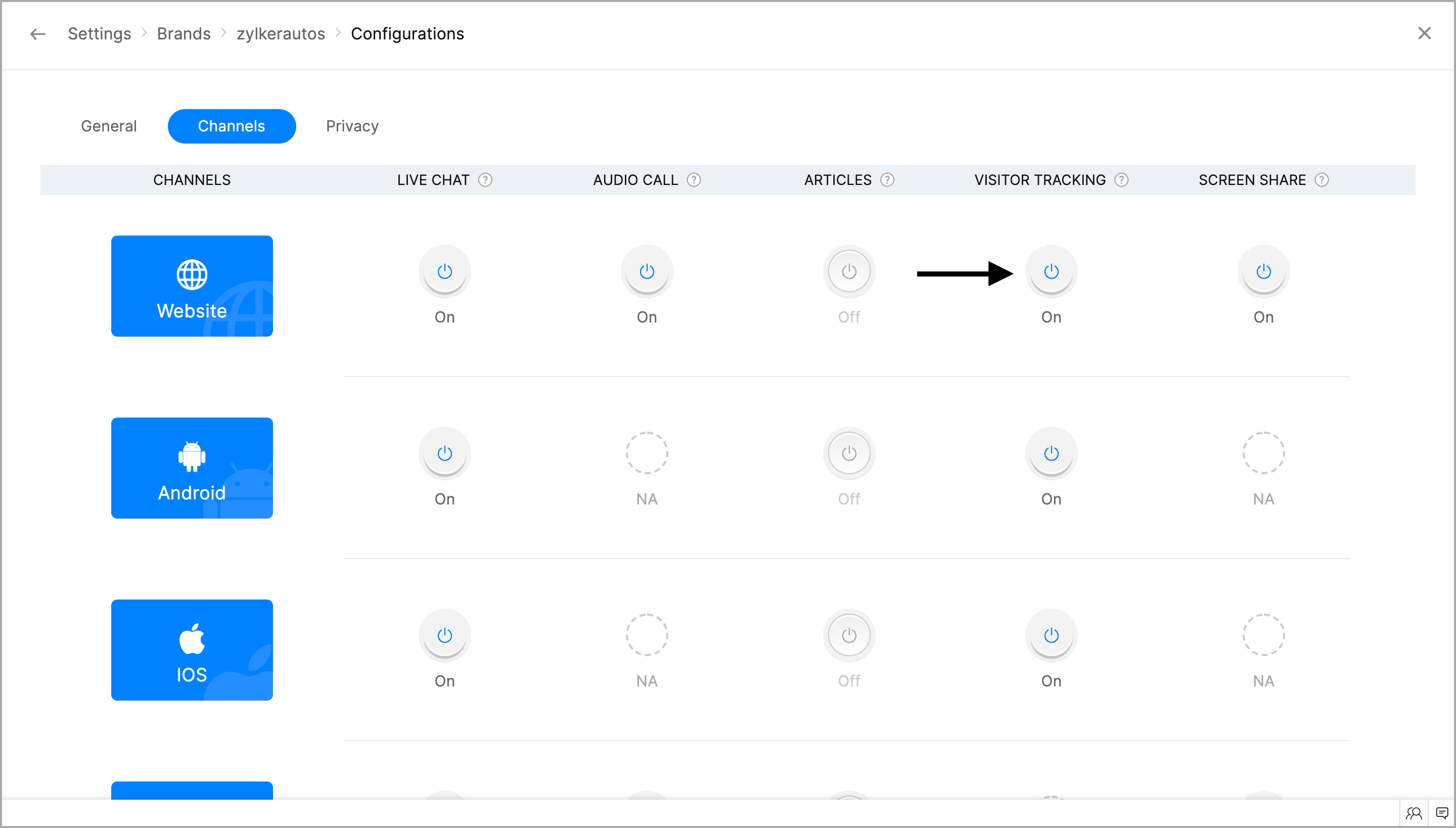
Task: Open Audio Call help question icon
Action: pyautogui.click(x=694, y=180)
